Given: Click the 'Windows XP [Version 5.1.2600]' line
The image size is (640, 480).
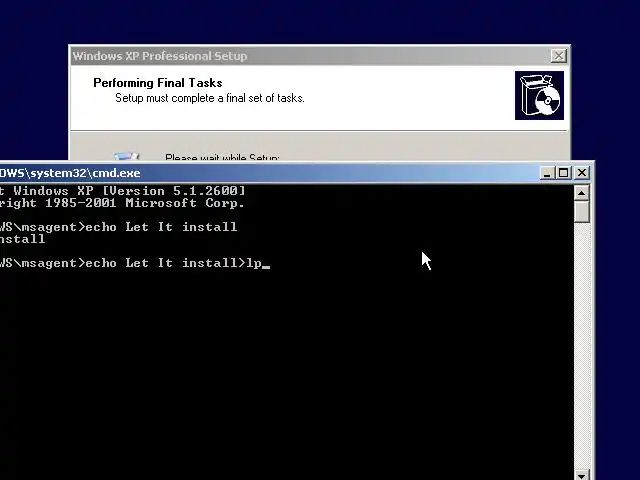Looking at the screenshot, I should pos(122,191).
